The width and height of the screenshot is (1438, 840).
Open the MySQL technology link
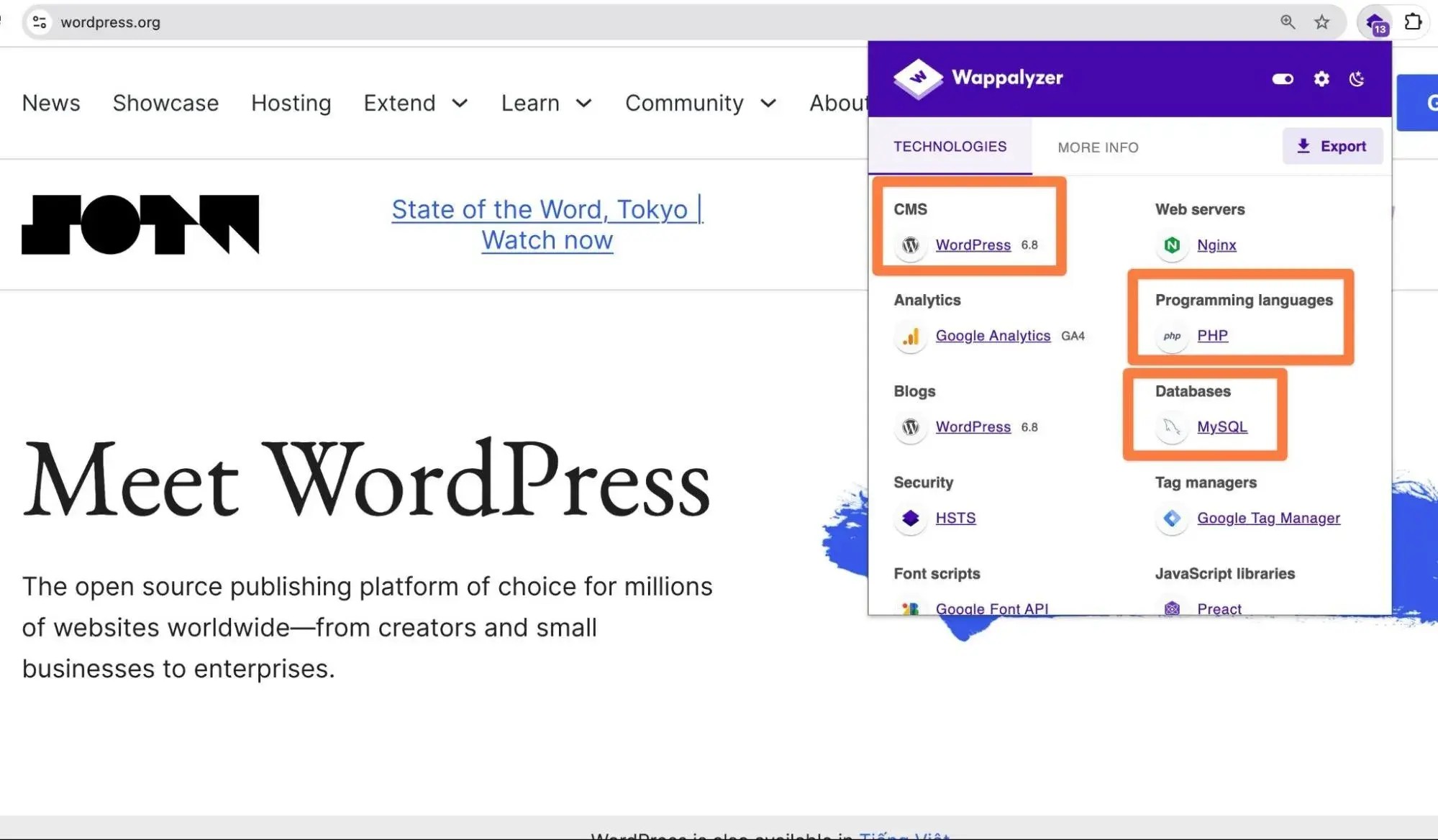pos(1221,427)
